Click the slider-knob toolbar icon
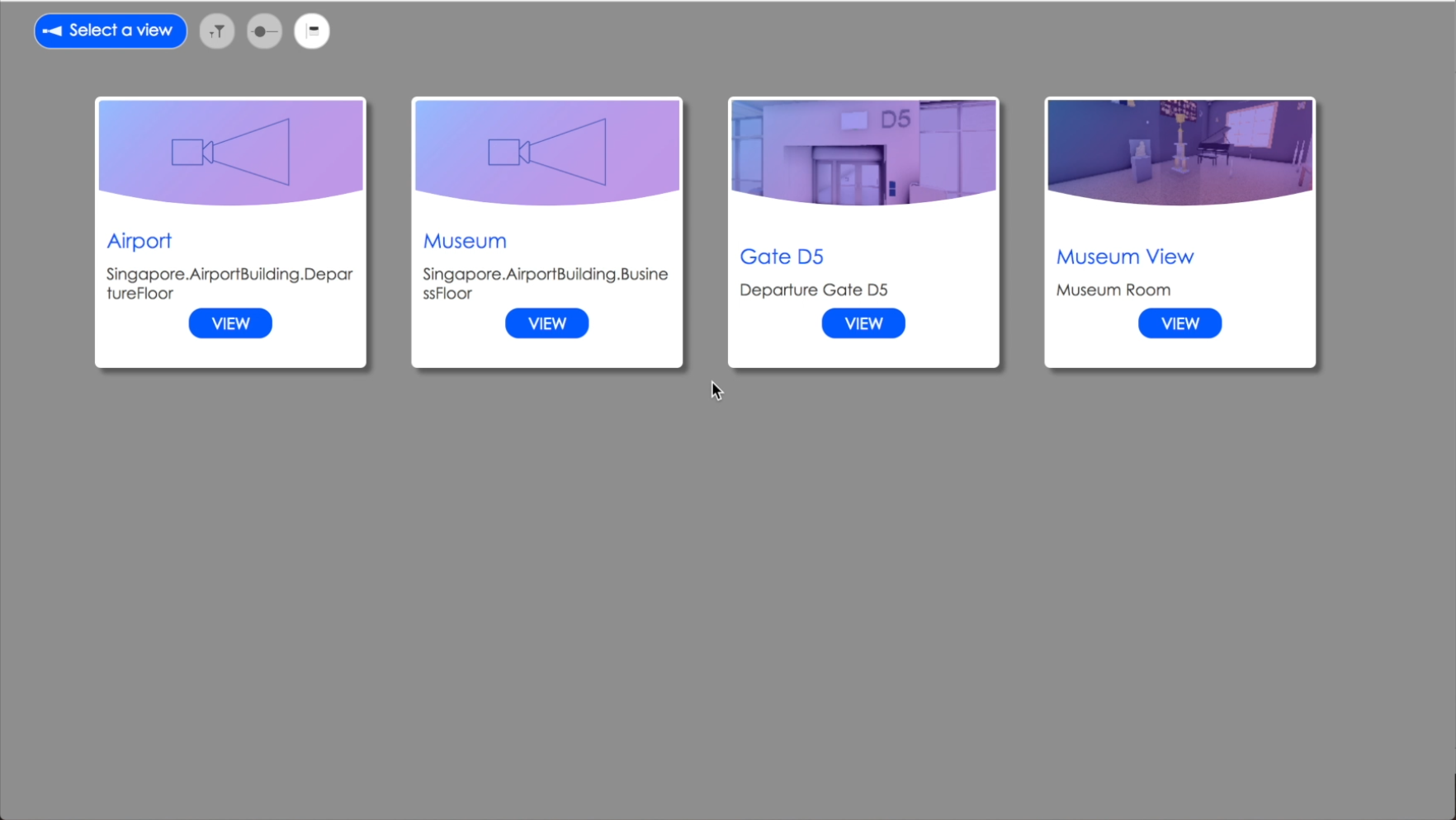 point(264,31)
